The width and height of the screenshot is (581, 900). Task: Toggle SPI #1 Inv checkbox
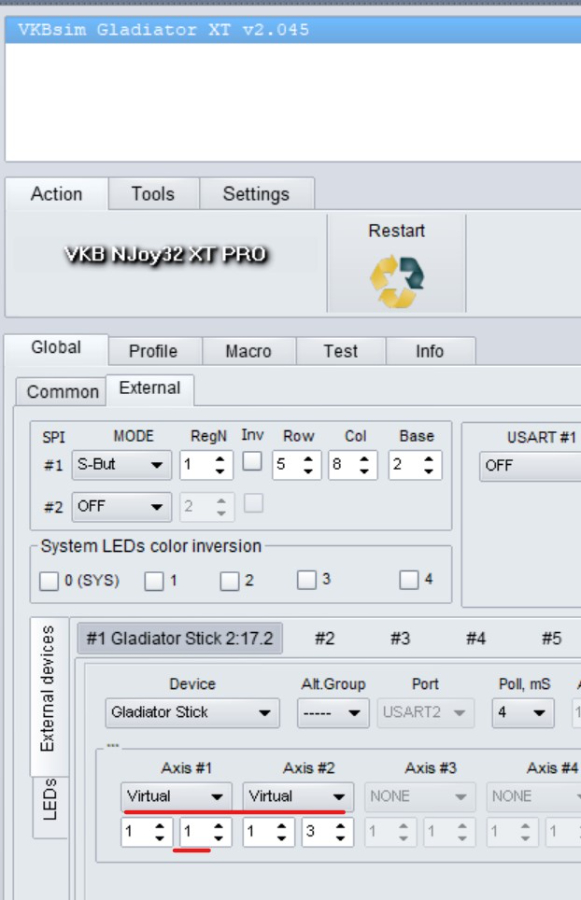pos(252,461)
